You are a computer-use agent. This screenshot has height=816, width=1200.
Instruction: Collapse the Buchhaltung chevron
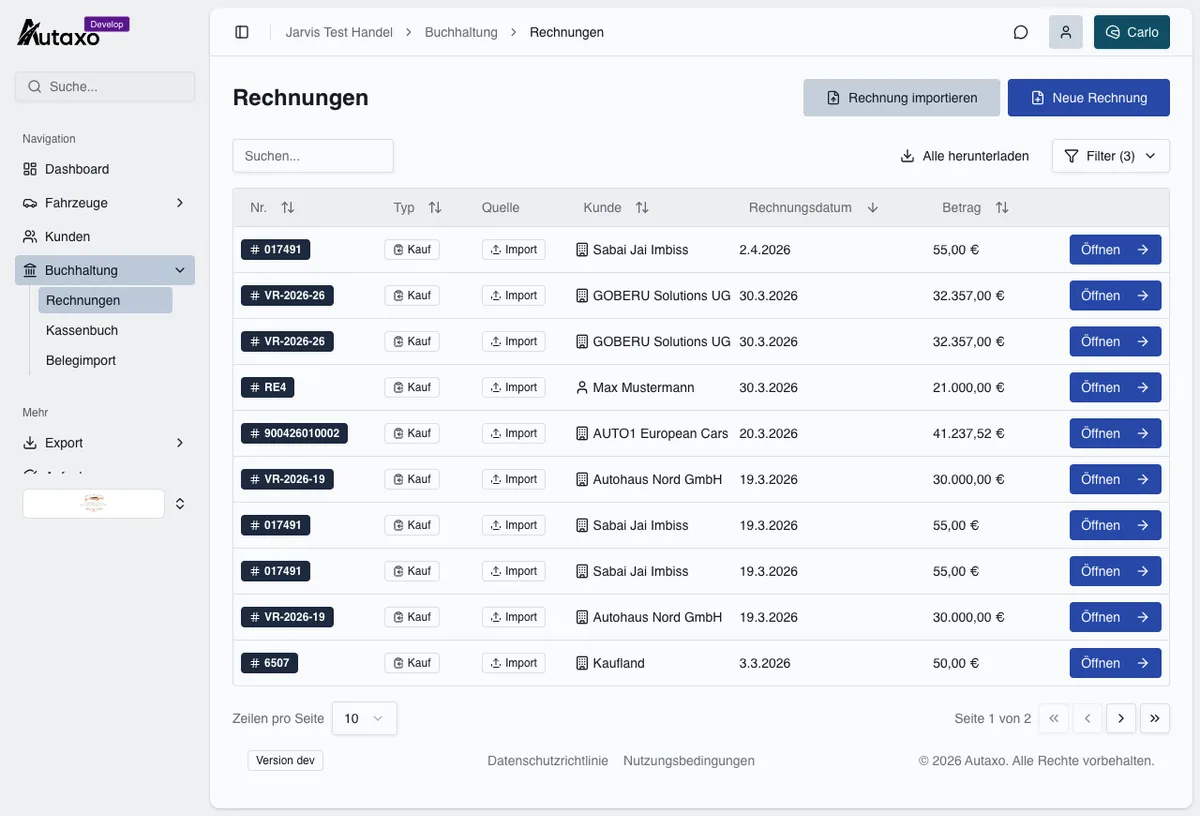180,270
